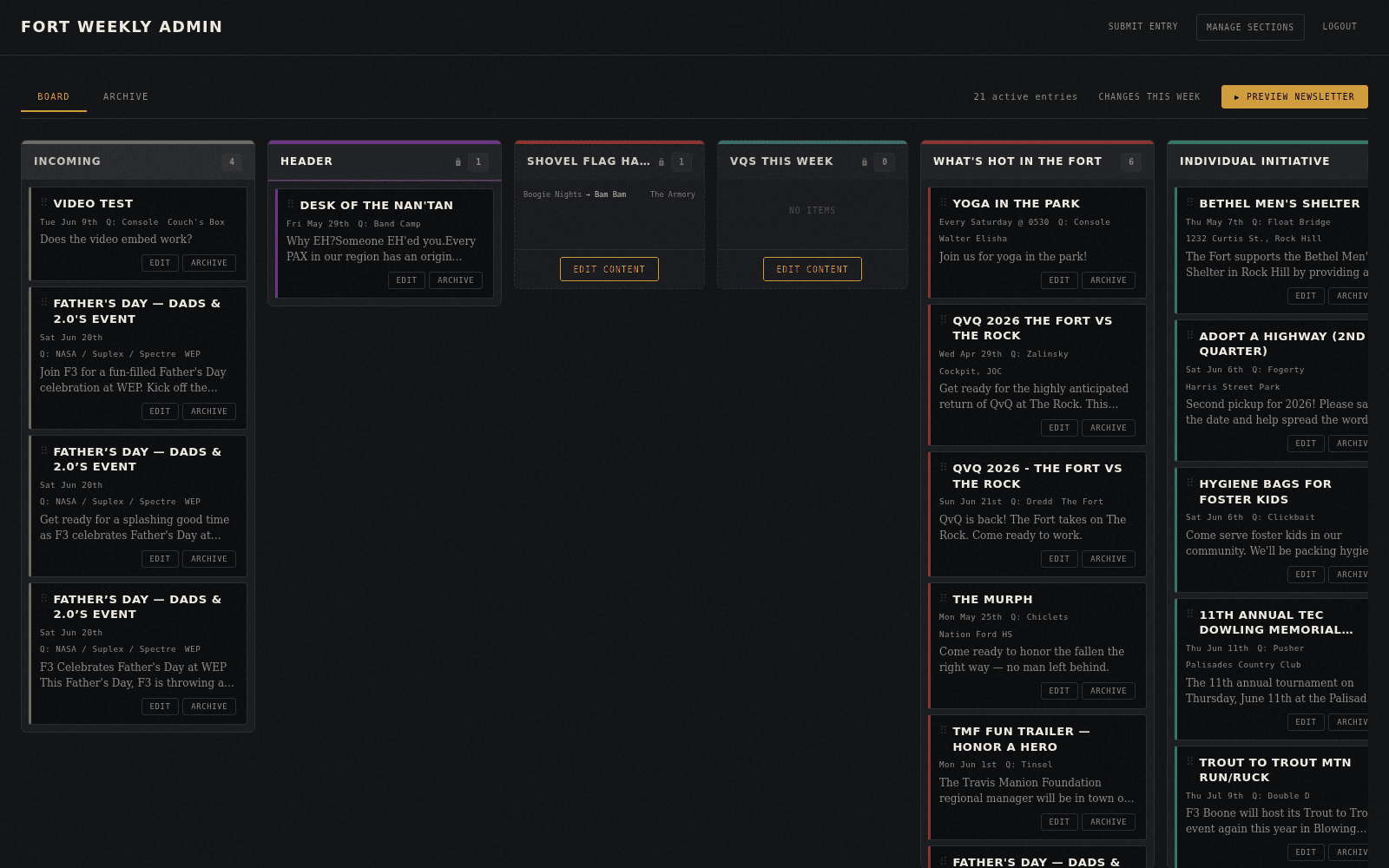Archive the Wed Apr 29th QVQ 2026 entry
This screenshot has height=868, width=1389.
pyautogui.click(x=1109, y=428)
